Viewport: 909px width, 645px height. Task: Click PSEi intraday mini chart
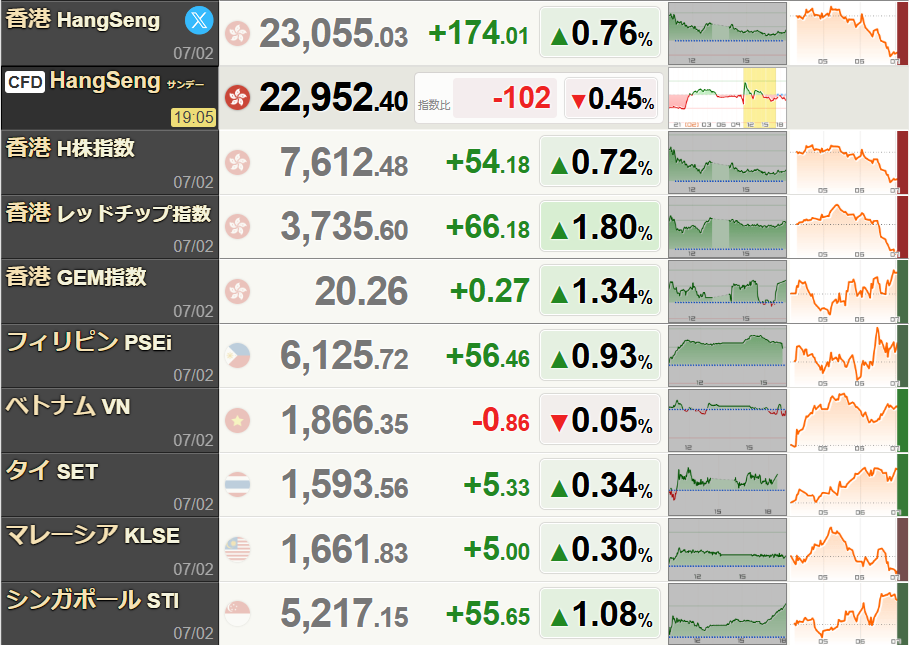(x=728, y=356)
